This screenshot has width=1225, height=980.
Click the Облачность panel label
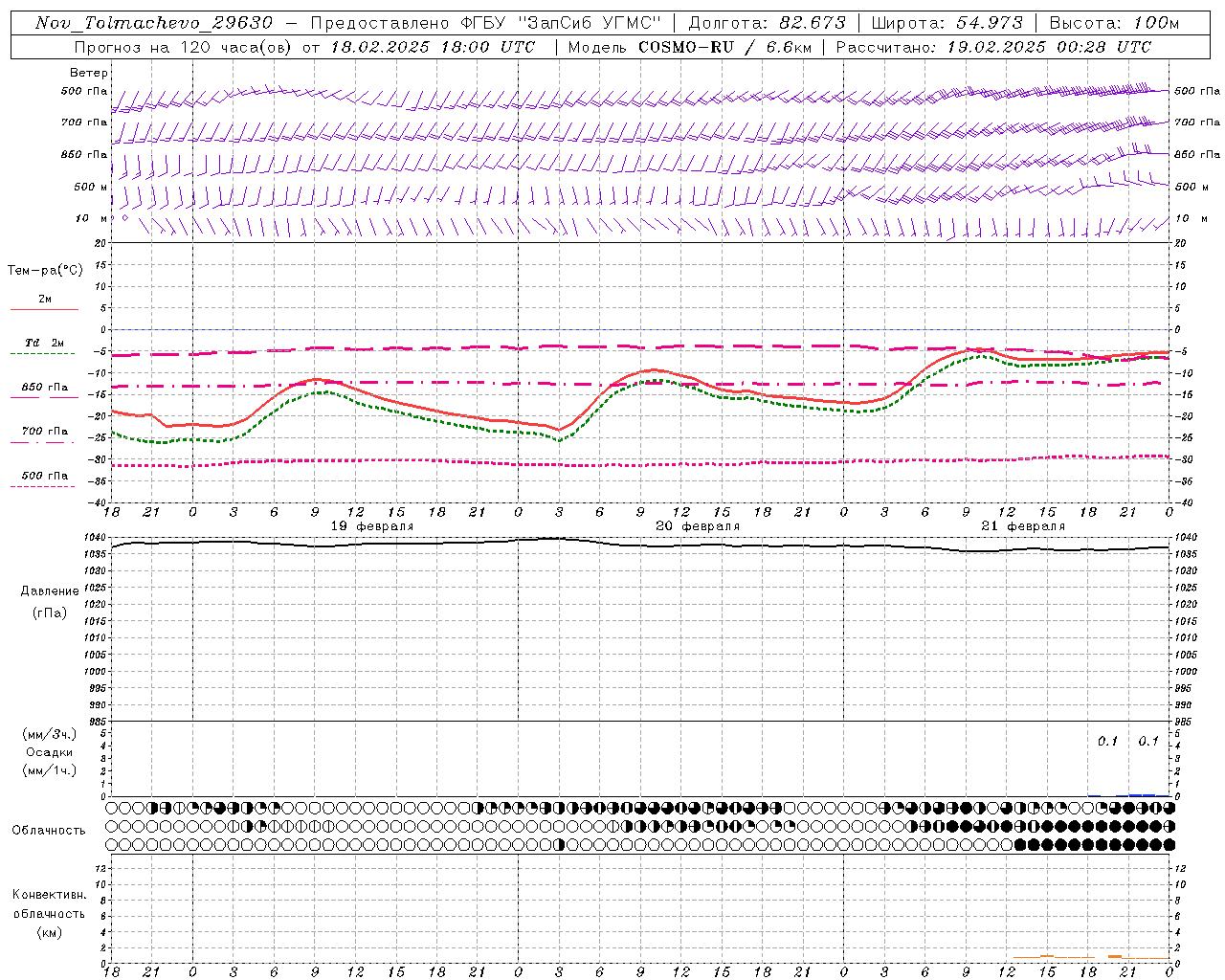tap(49, 830)
